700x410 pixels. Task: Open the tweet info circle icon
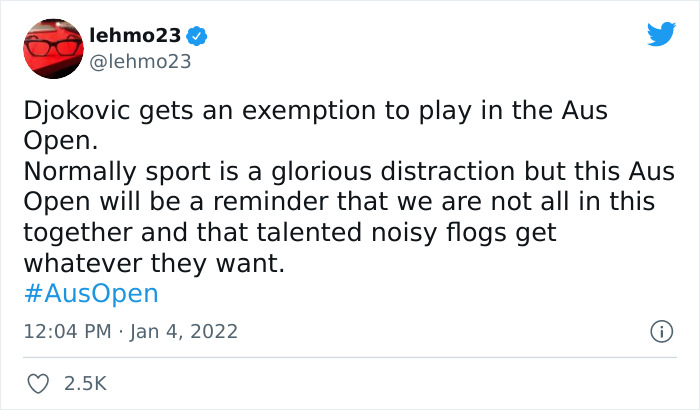[x=660, y=330]
